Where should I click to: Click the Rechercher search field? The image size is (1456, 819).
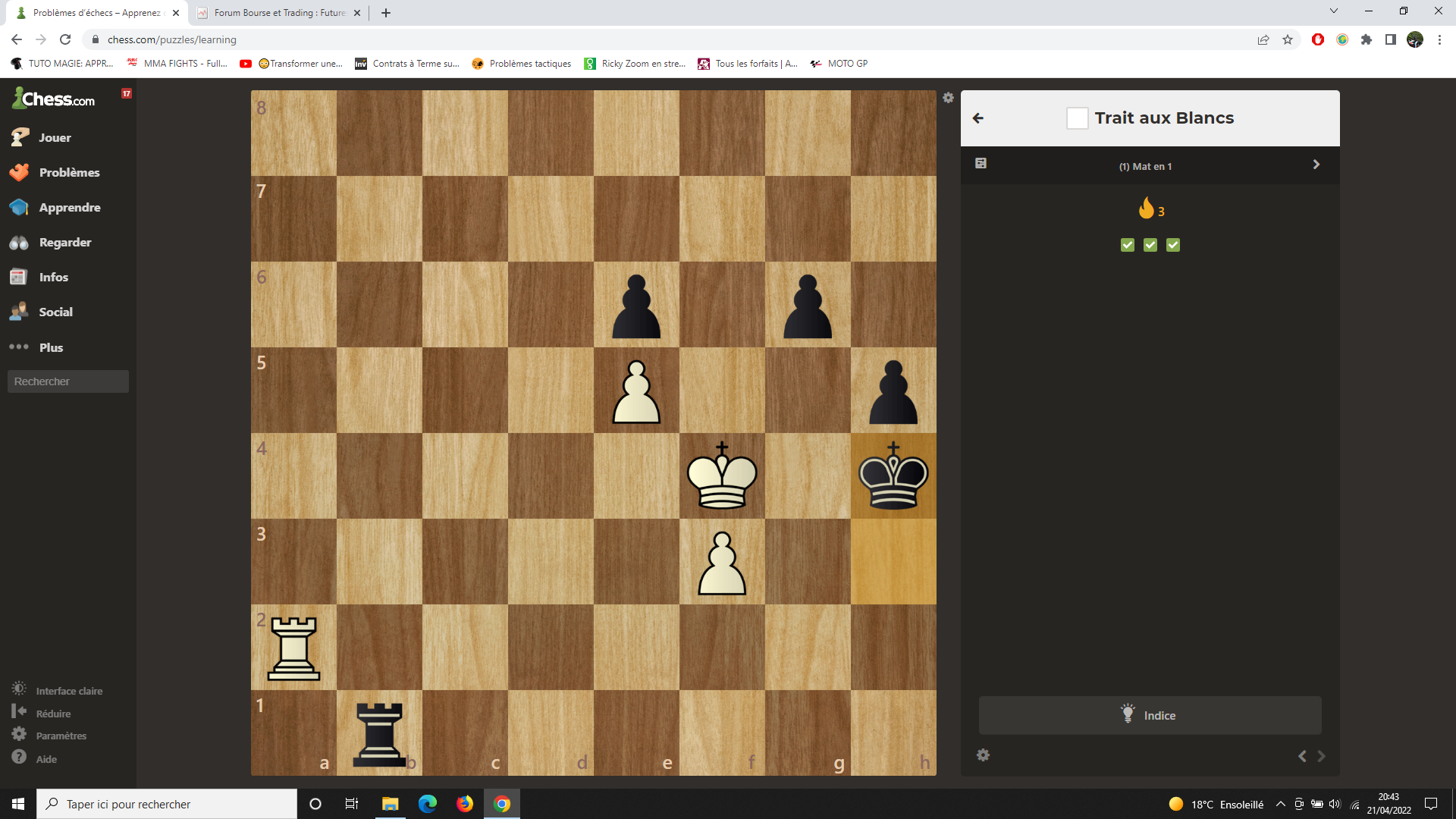[68, 381]
